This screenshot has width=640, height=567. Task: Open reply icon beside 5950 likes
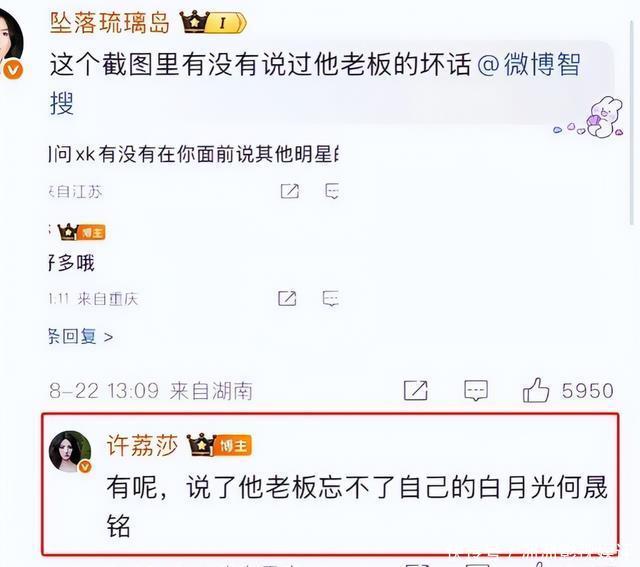click(x=476, y=391)
